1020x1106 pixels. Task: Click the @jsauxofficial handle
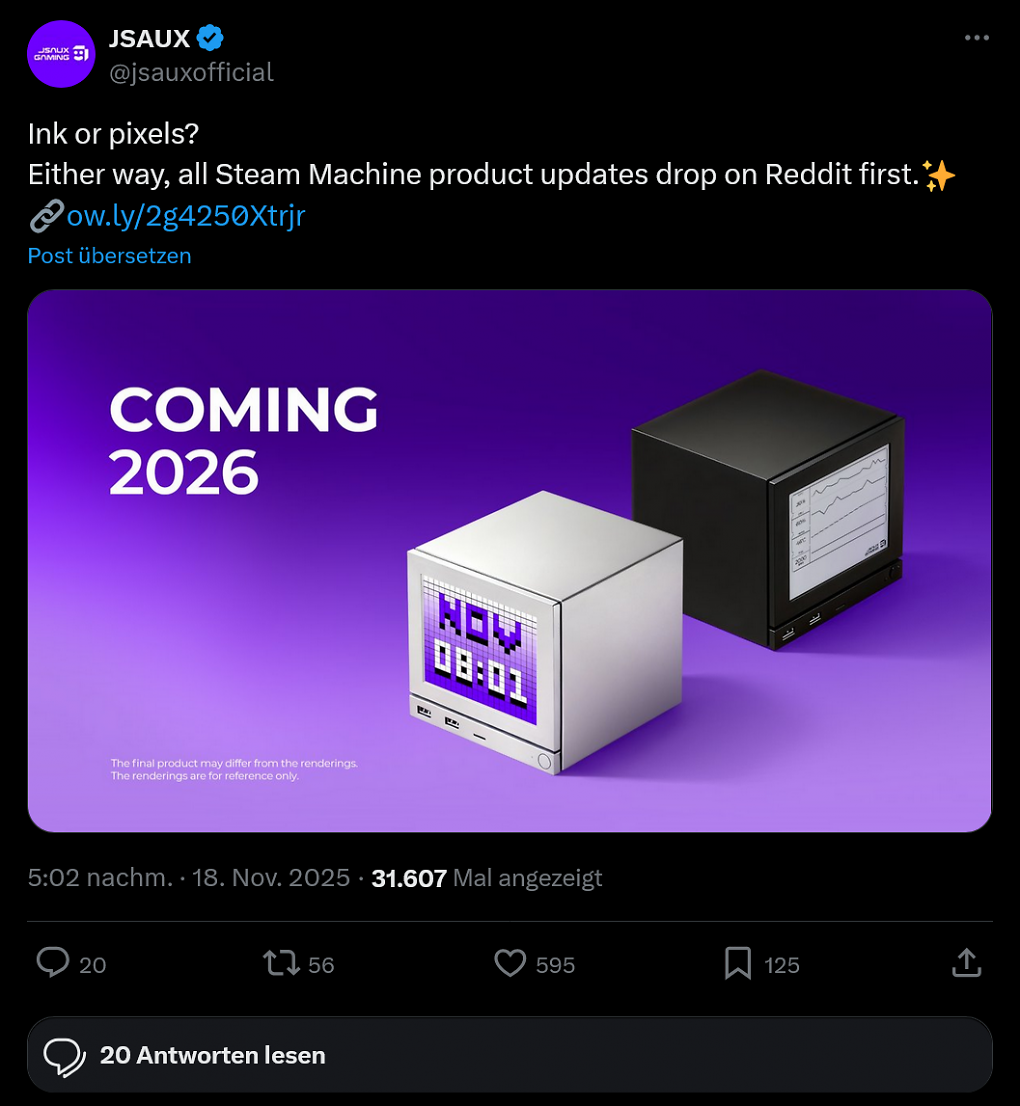tap(191, 72)
